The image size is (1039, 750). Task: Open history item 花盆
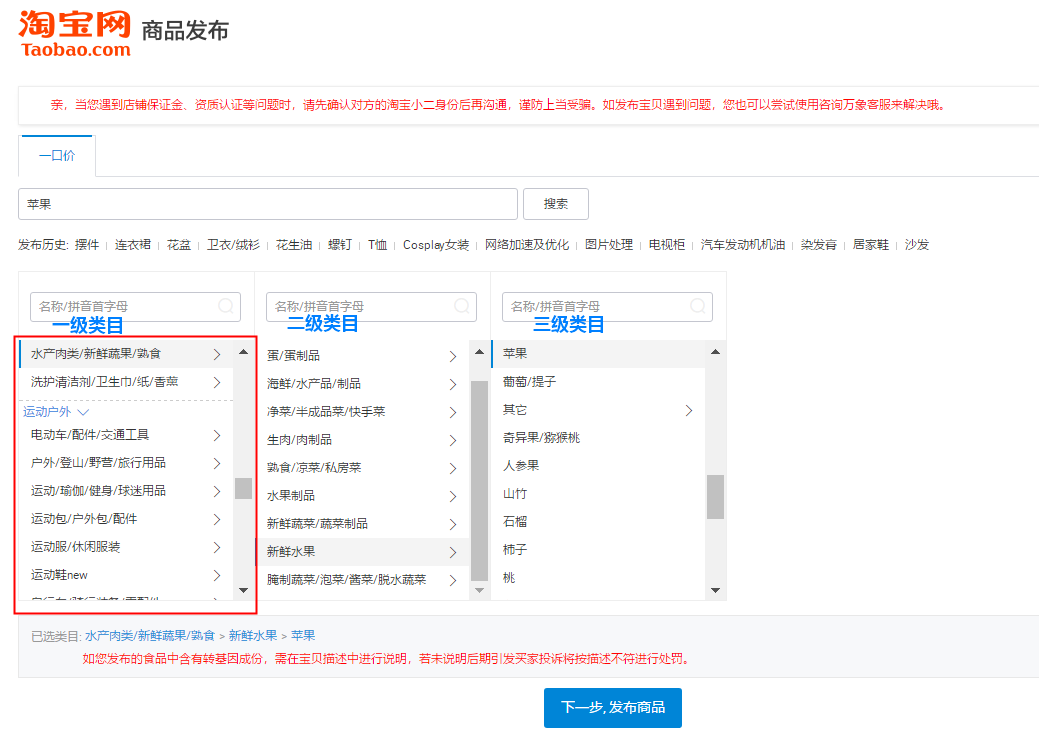(x=179, y=245)
